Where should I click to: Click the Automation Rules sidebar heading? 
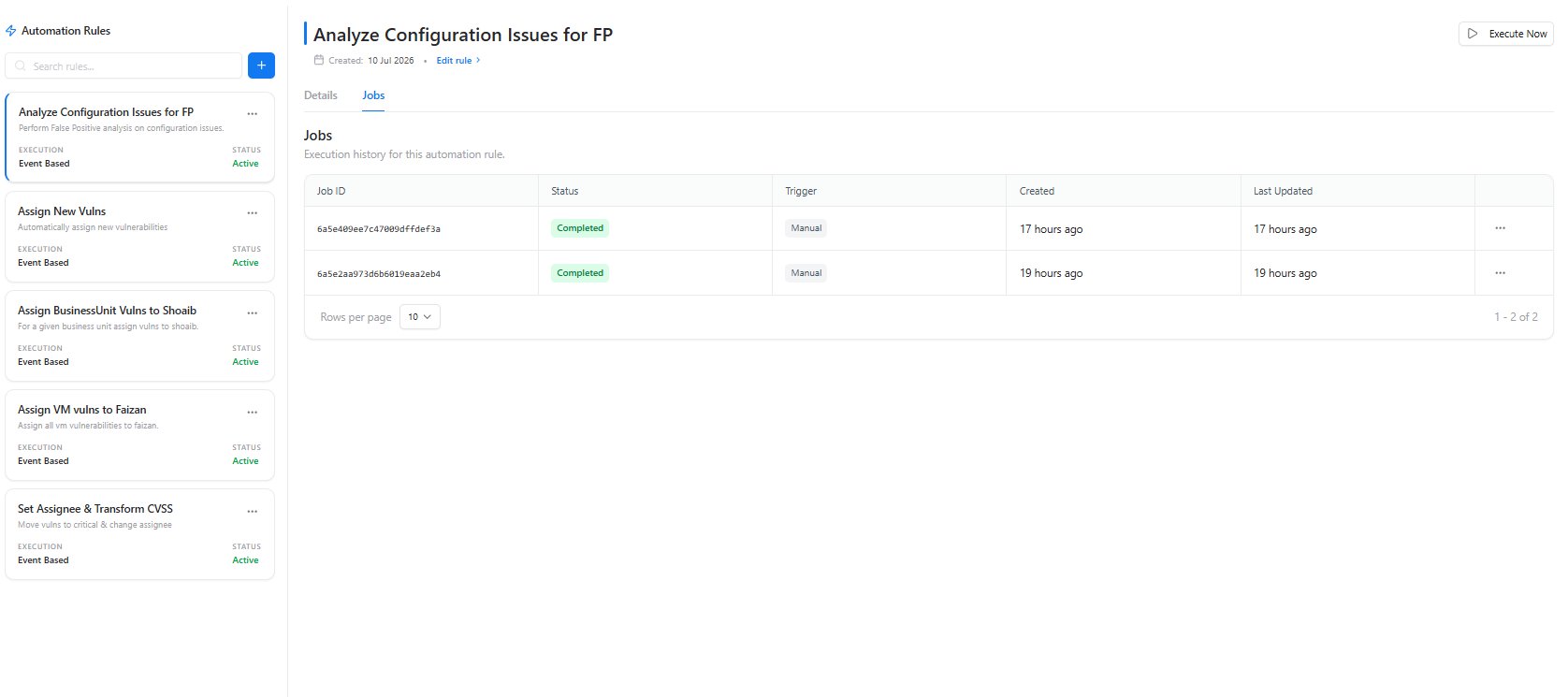[65, 31]
